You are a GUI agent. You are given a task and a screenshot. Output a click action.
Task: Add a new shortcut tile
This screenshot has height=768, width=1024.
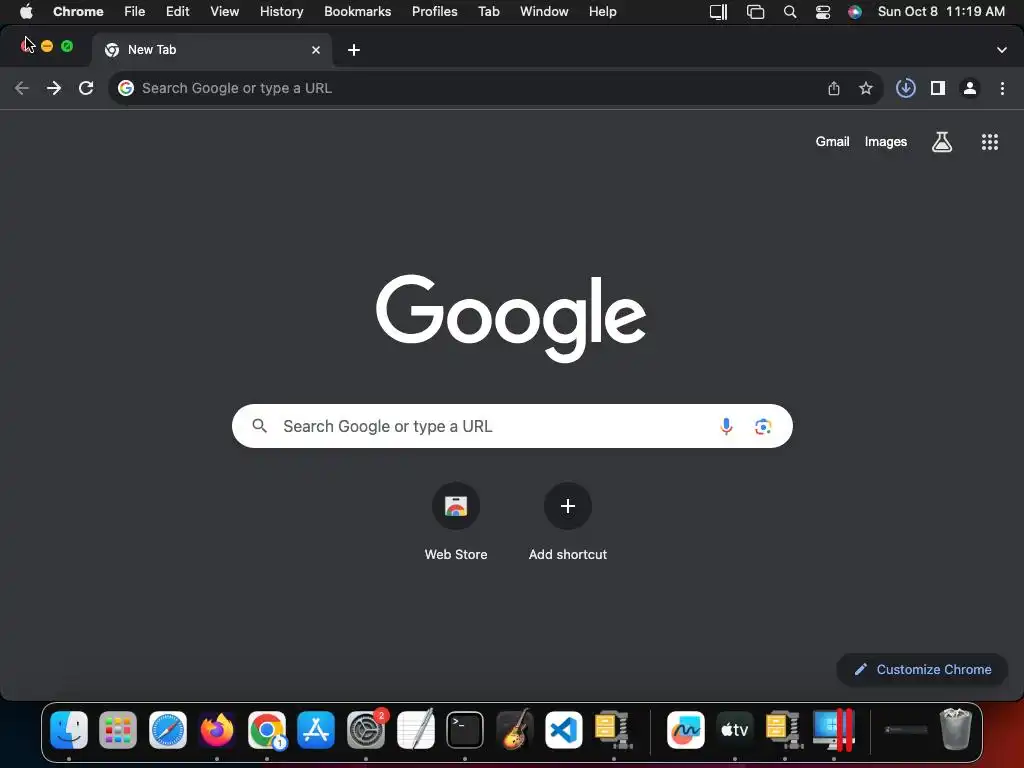pos(568,521)
